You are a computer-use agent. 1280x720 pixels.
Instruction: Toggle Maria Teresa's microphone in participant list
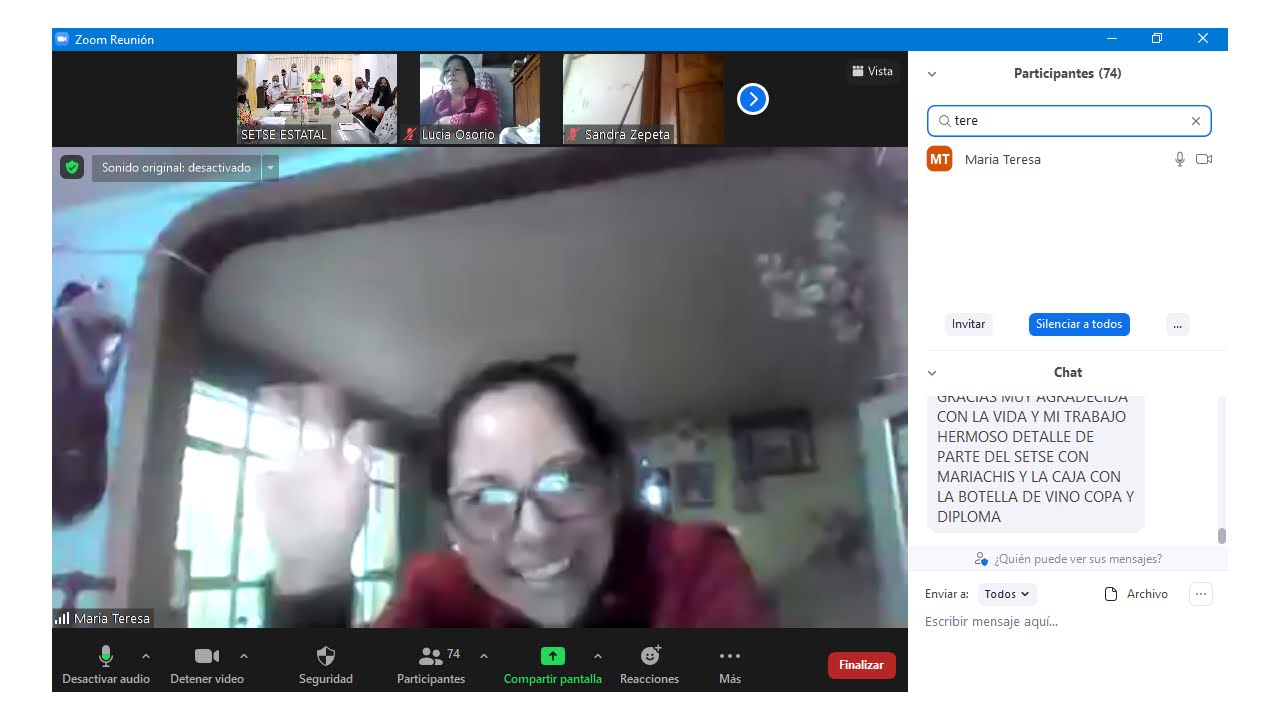tap(1180, 159)
